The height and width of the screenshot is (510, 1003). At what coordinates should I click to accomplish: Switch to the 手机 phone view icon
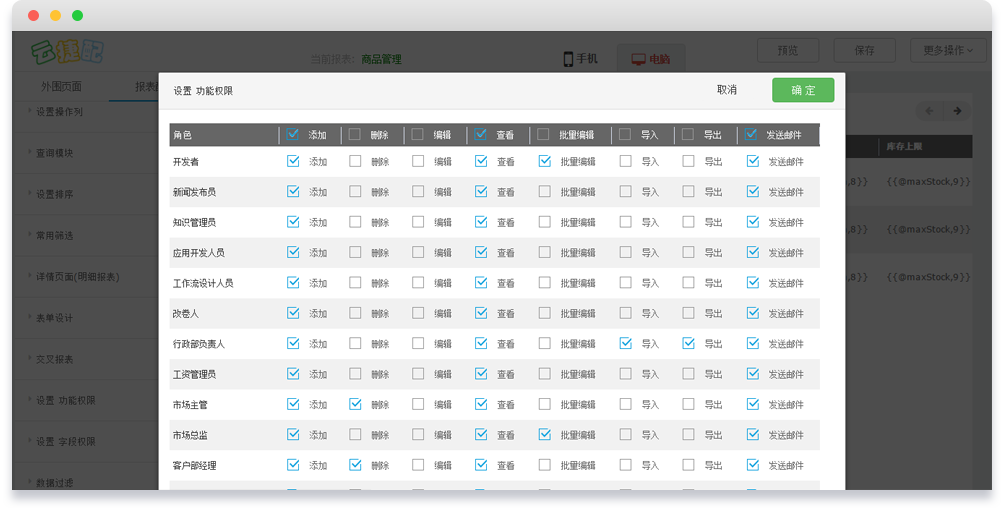[x=569, y=59]
